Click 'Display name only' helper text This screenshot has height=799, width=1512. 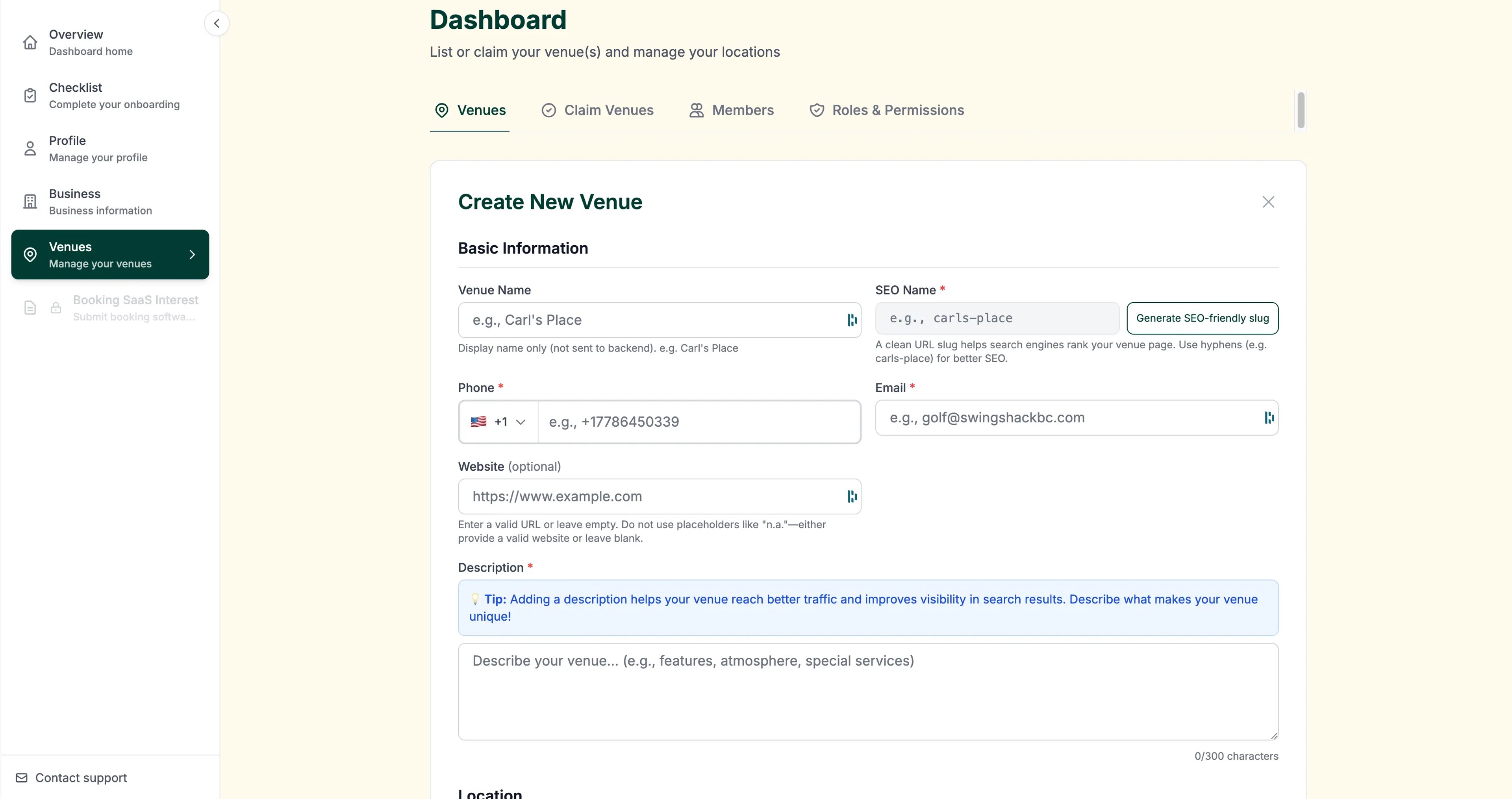click(598, 348)
